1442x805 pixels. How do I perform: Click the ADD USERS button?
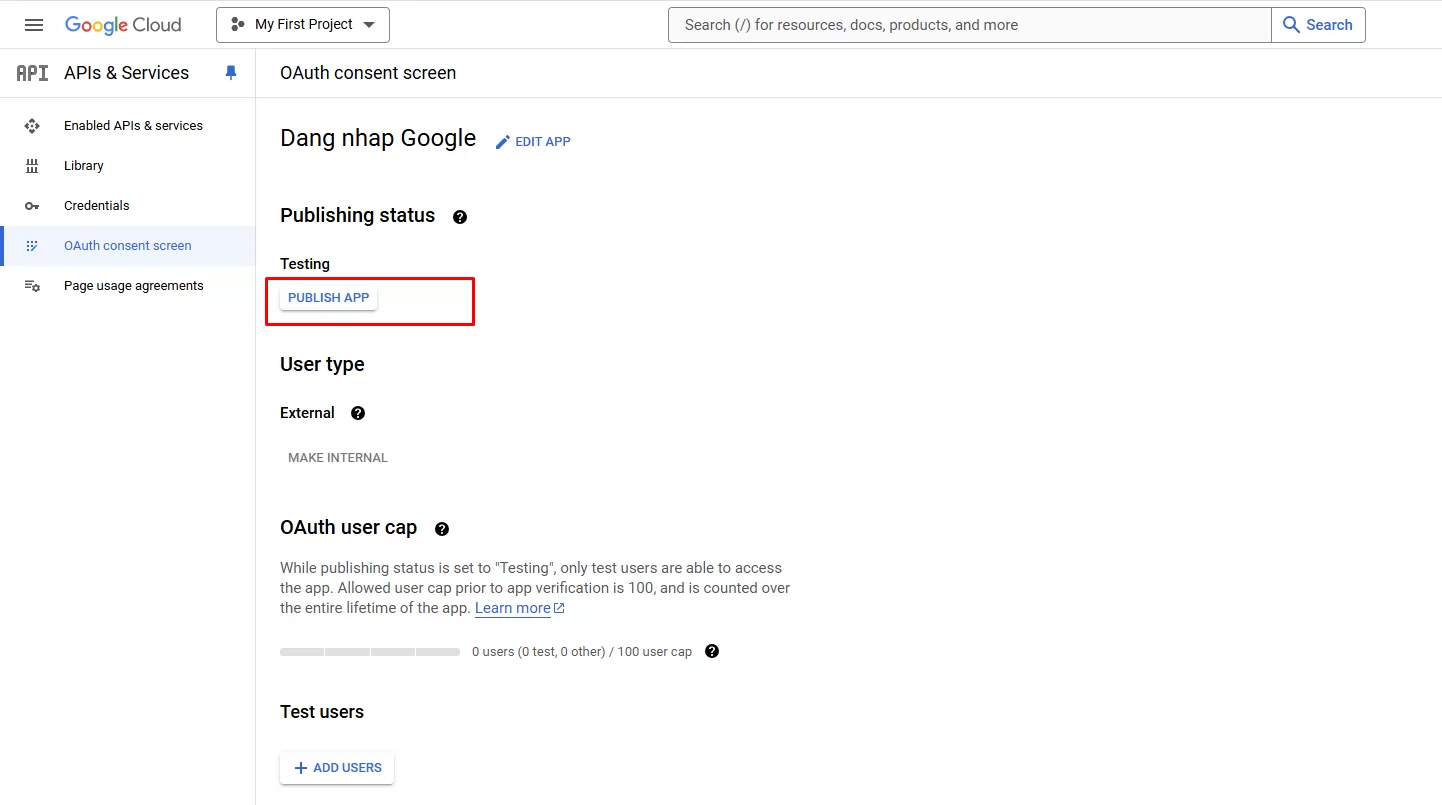coord(337,768)
